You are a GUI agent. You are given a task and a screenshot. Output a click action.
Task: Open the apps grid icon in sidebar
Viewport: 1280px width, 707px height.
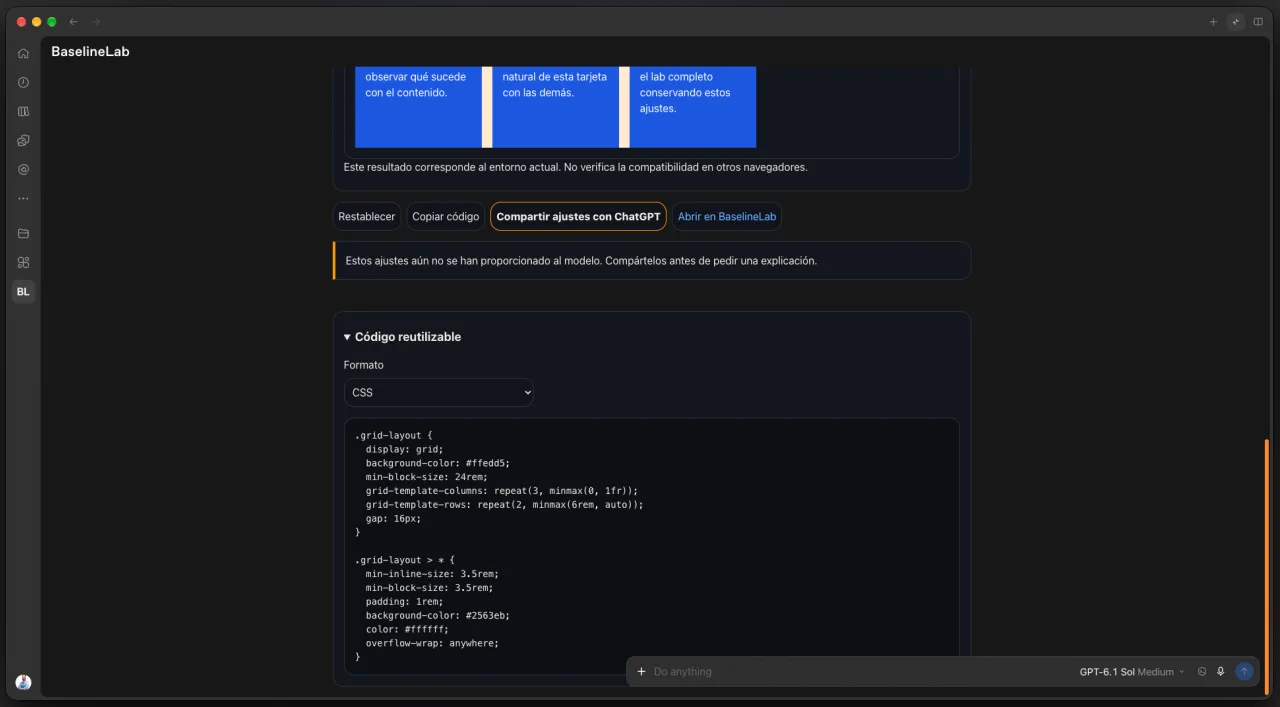click(x=23, y=262)
